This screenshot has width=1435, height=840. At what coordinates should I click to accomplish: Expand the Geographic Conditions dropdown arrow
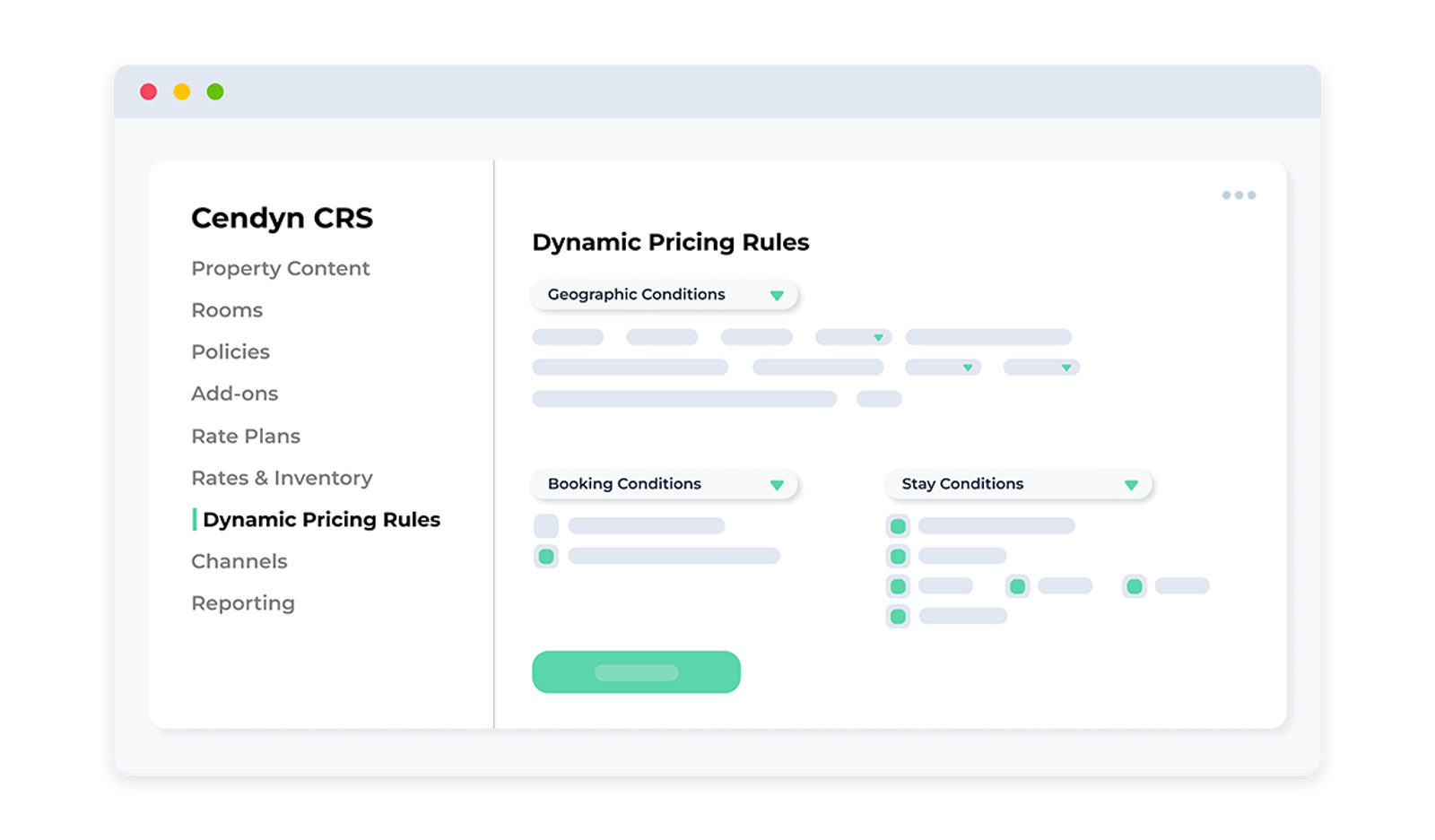point(777,295)
